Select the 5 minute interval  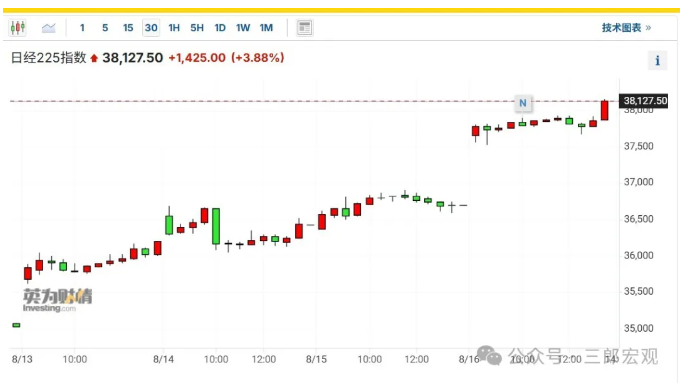[105, 28]
